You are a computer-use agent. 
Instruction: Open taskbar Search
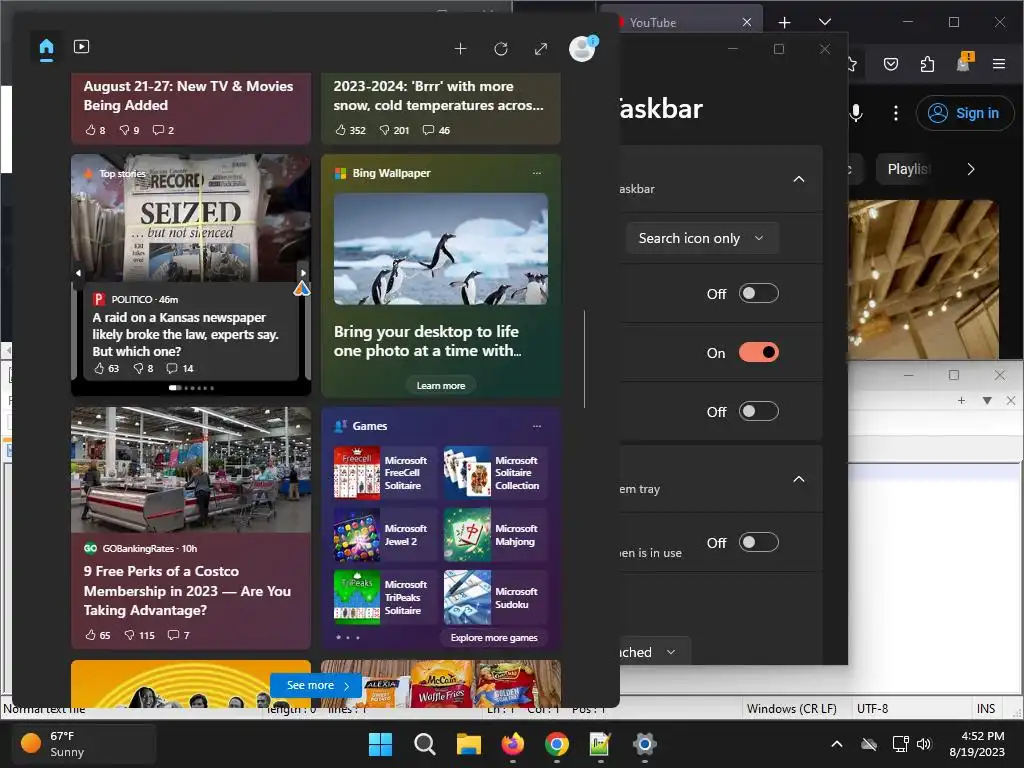point(424,744)
